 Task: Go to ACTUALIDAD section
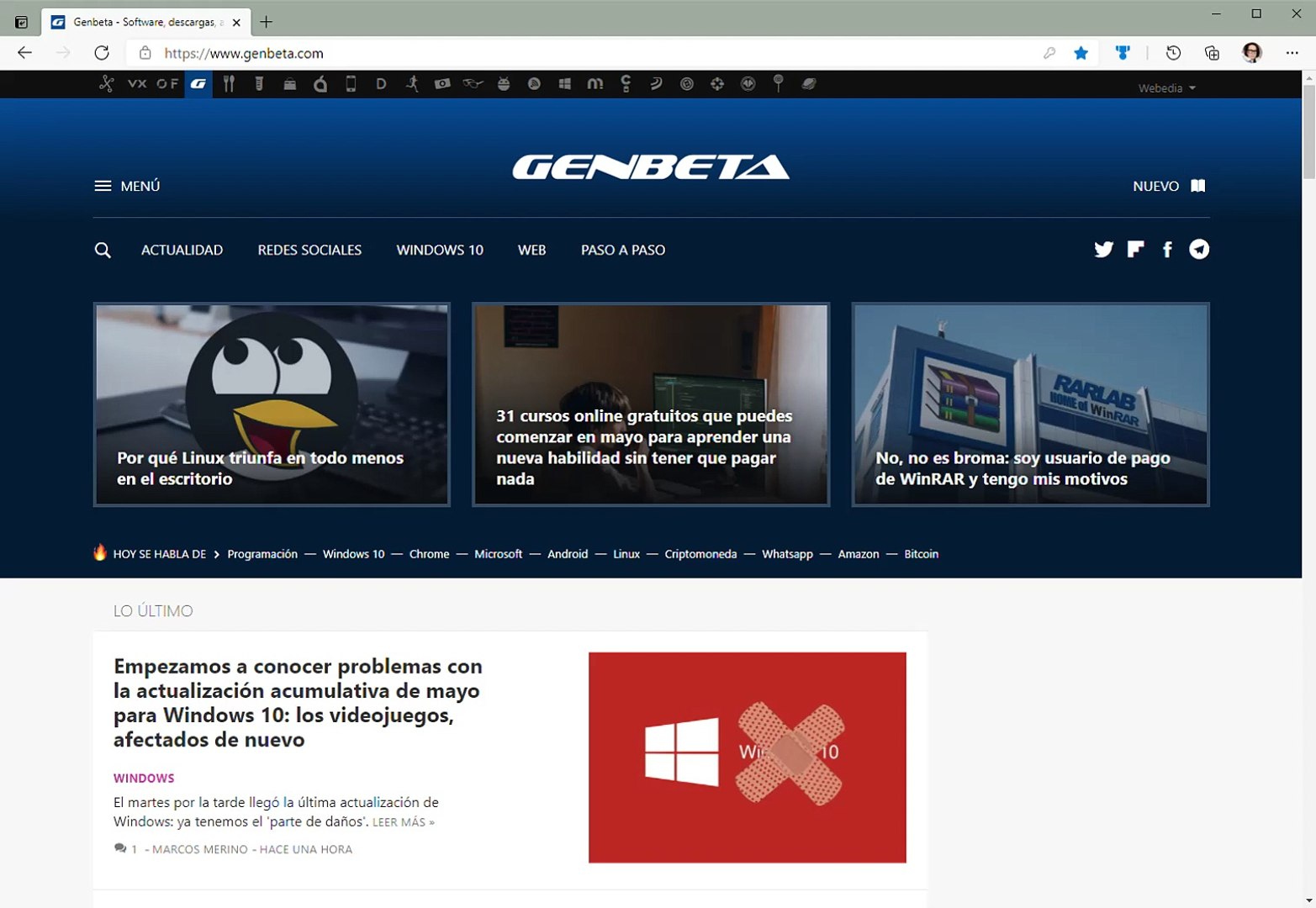tap(182, 250)
